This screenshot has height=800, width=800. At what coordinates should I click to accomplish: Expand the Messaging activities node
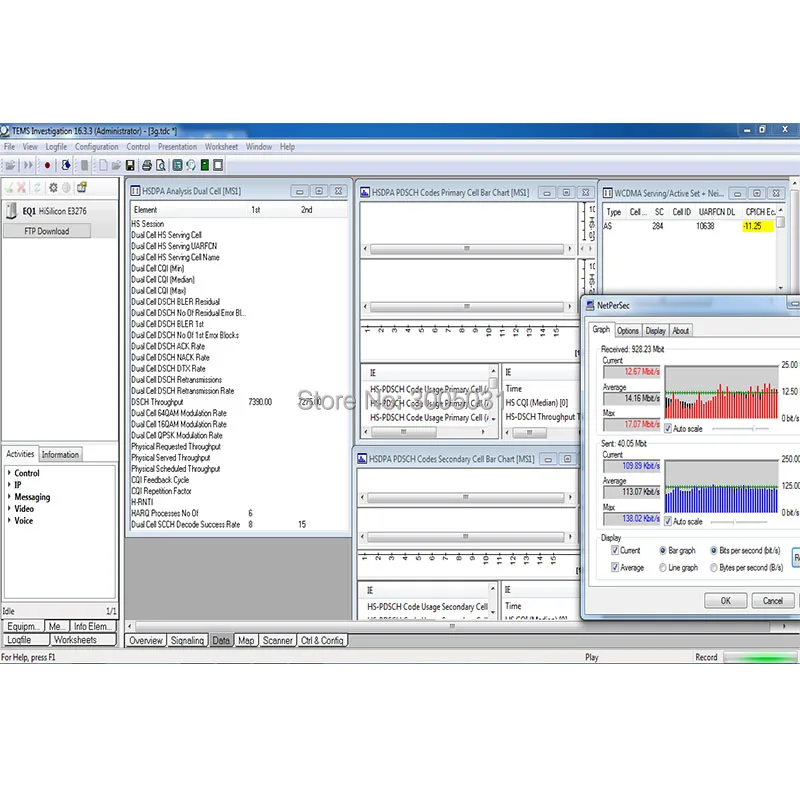click(x=9, y=496)
